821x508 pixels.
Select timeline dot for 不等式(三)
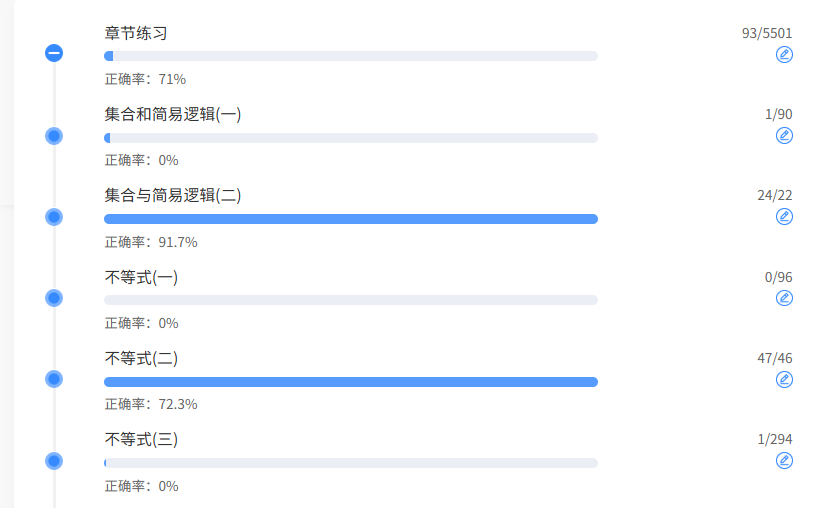point(54,461)
